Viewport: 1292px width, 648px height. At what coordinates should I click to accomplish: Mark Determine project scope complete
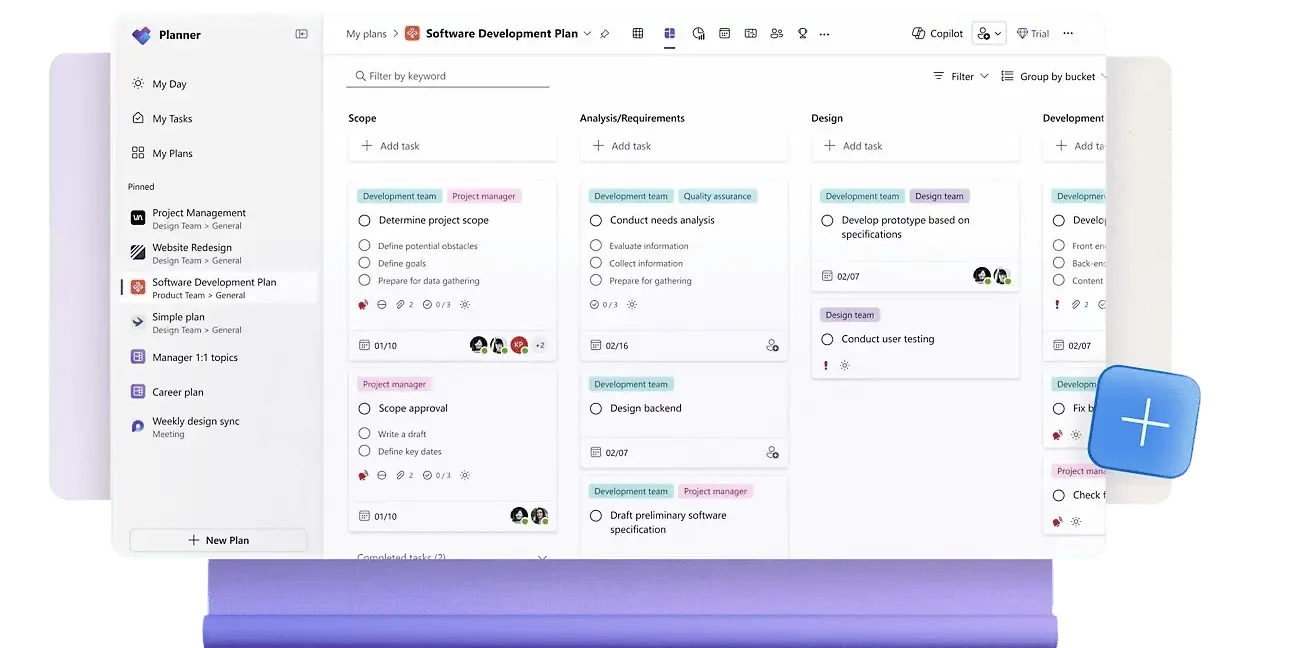coord(365,220)
